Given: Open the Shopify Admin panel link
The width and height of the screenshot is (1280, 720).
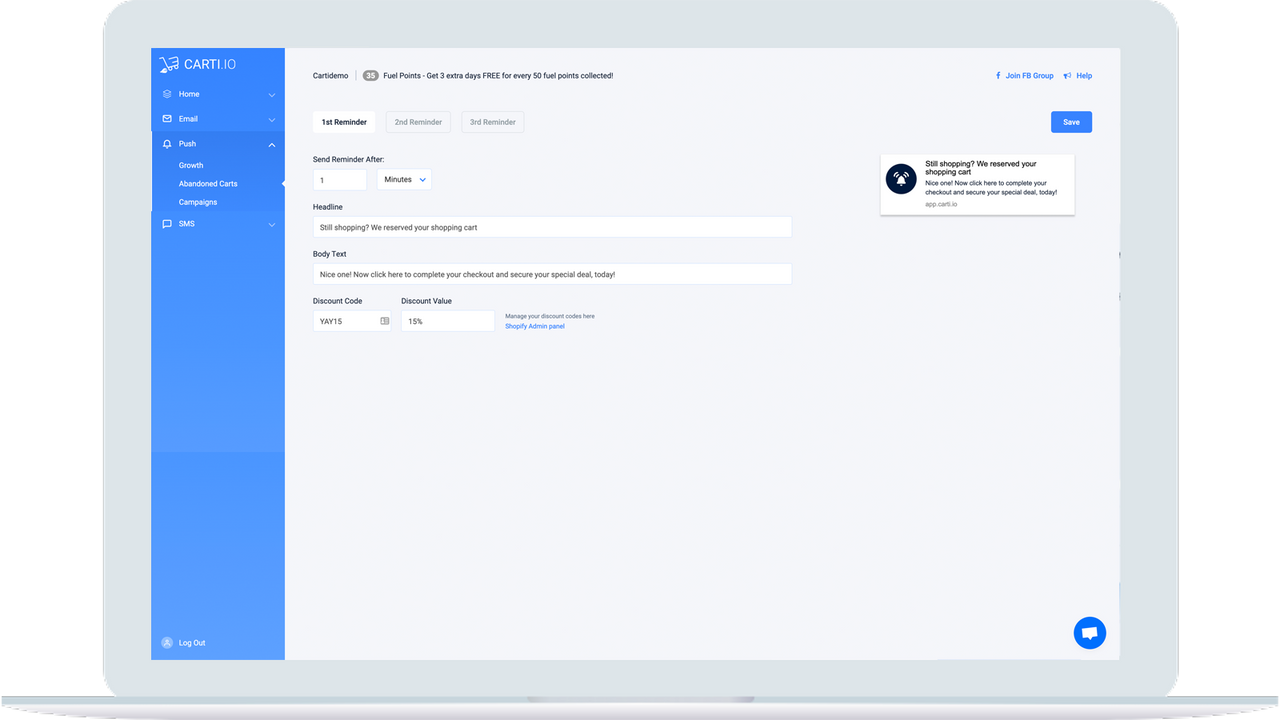Looking at the screenshot, I should 534,327.
